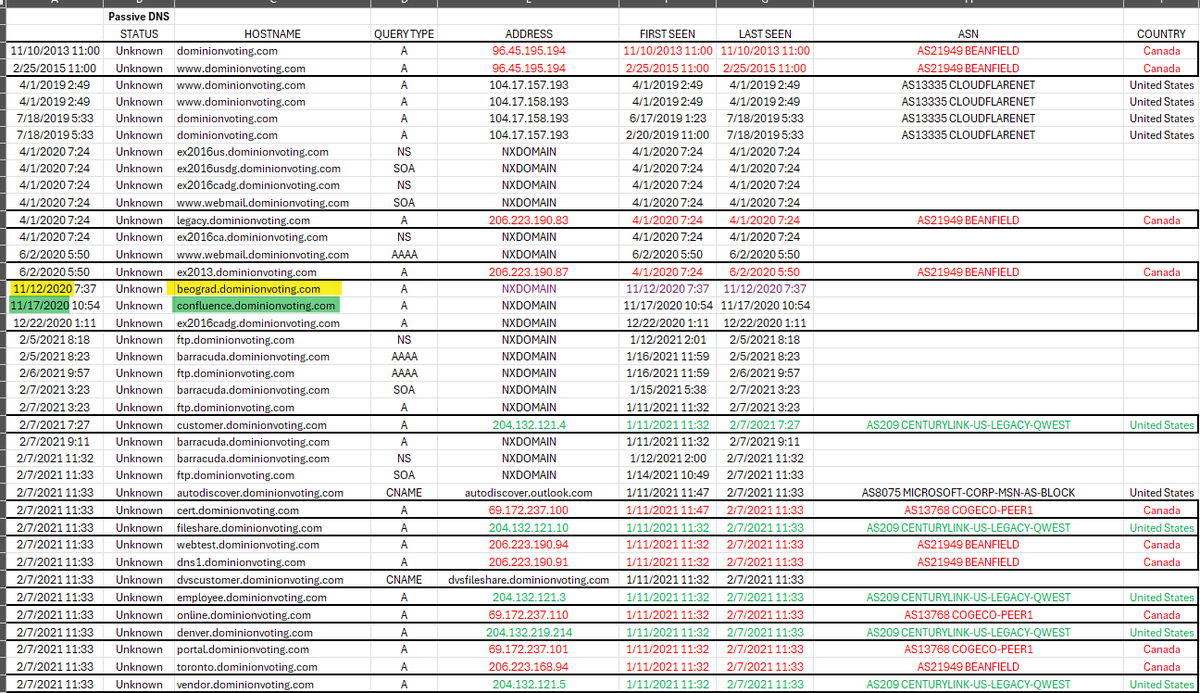Viewport: 1200px width, 693px height.
Task: Select the autodiscover.outlook.com address cell
Action: [529, 493]
